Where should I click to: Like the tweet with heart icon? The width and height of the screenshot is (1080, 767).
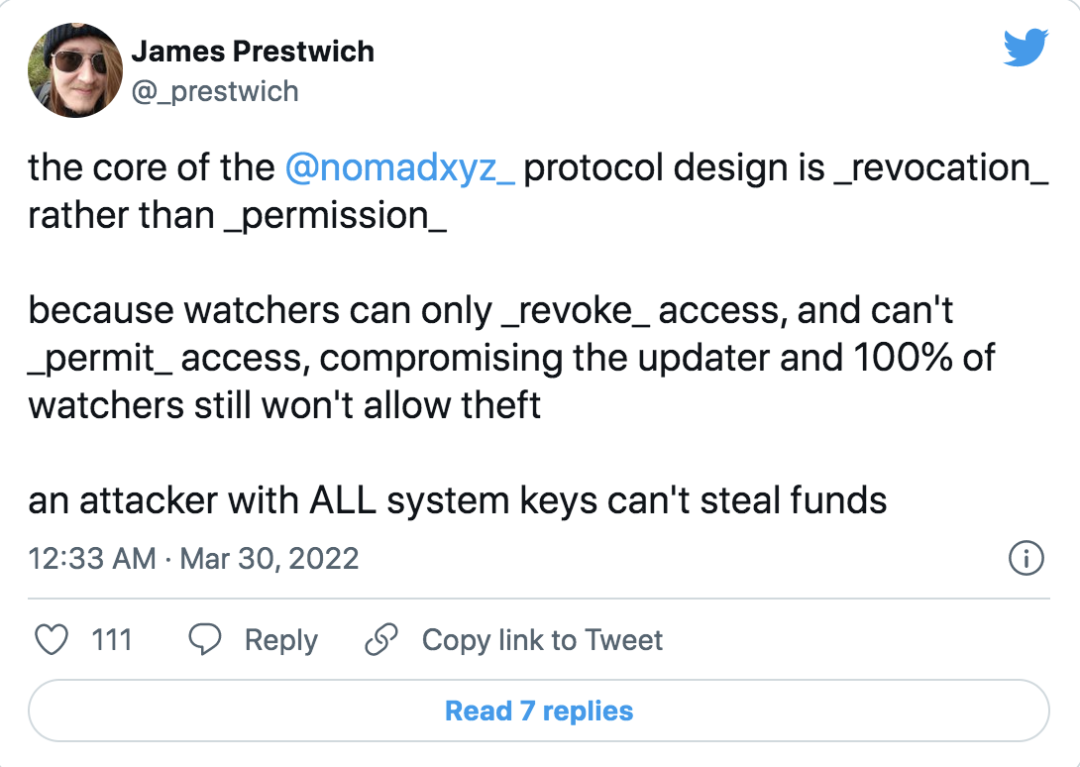point(52,640)
